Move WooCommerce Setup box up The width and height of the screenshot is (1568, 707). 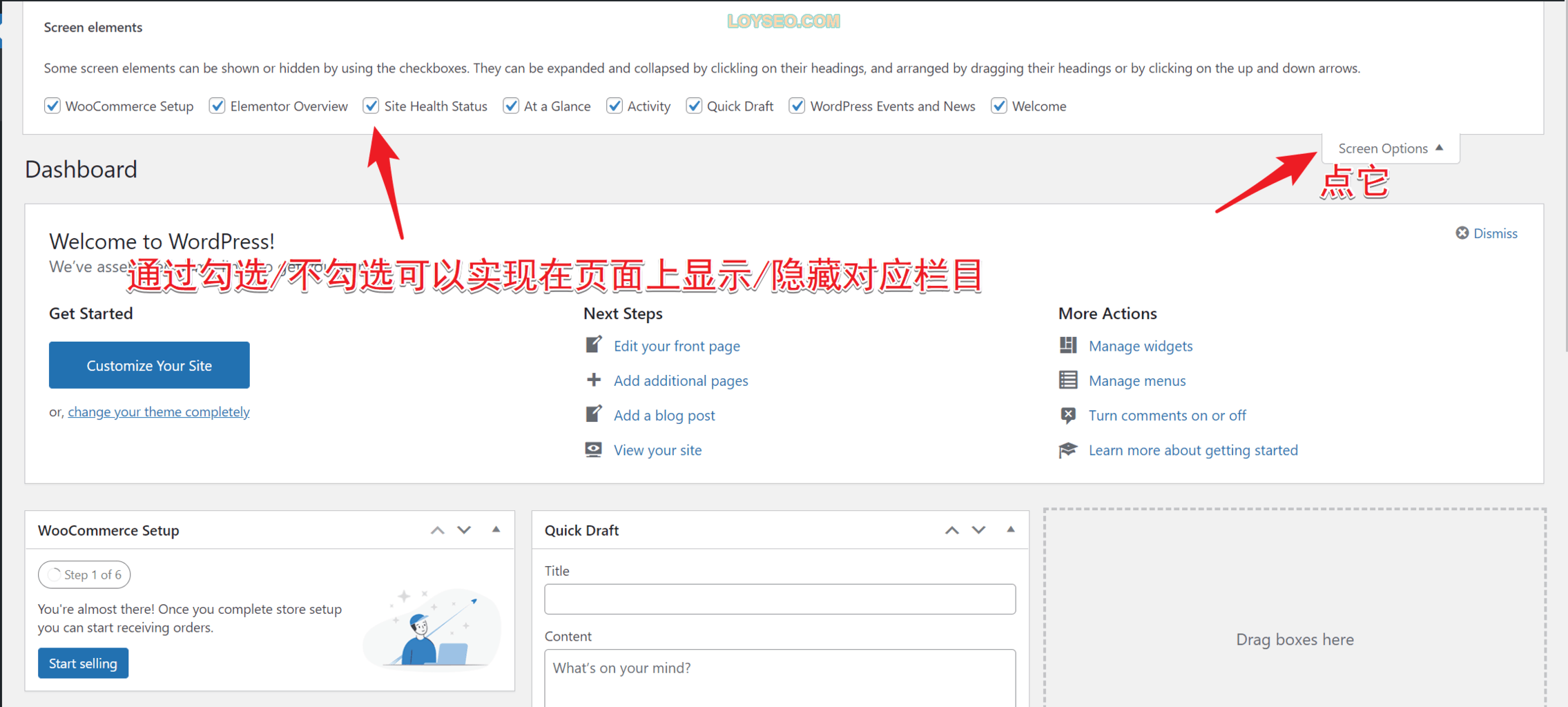click(x=437, y=530)
